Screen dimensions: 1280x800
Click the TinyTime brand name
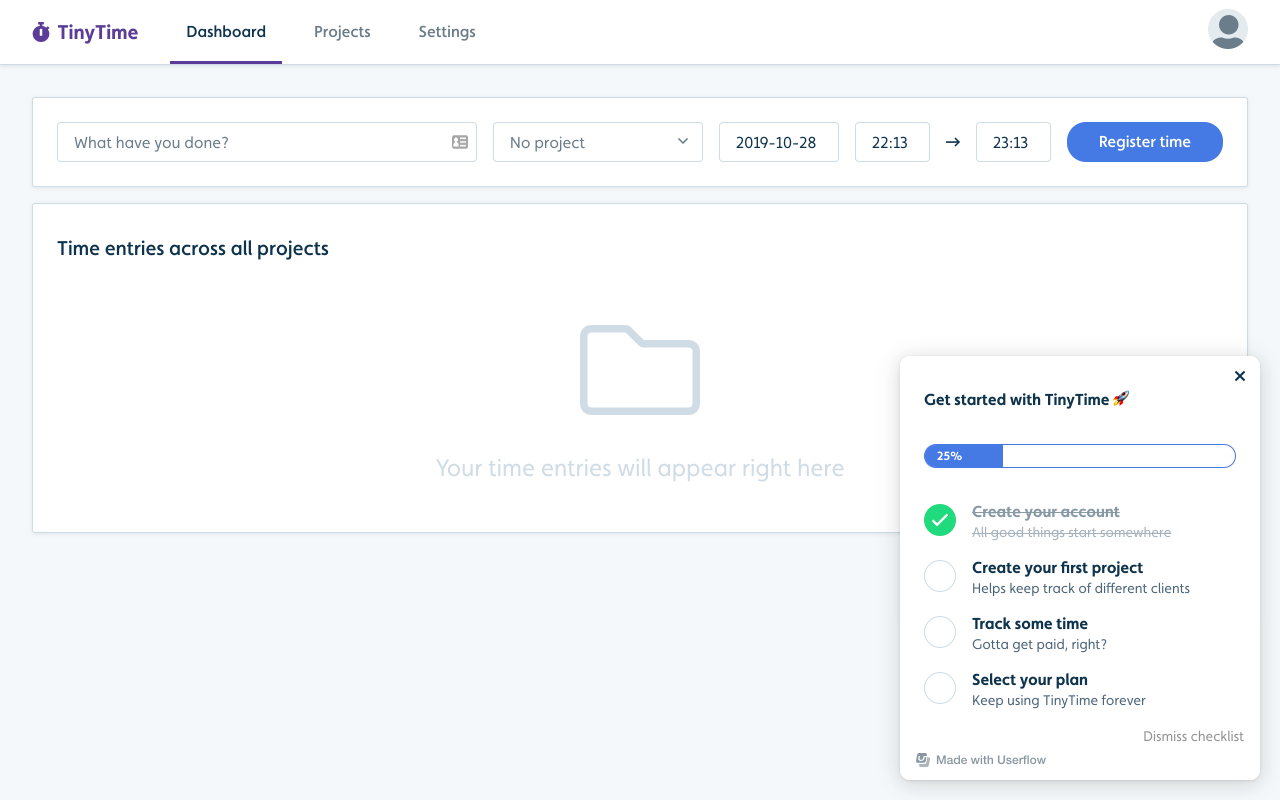98,32
